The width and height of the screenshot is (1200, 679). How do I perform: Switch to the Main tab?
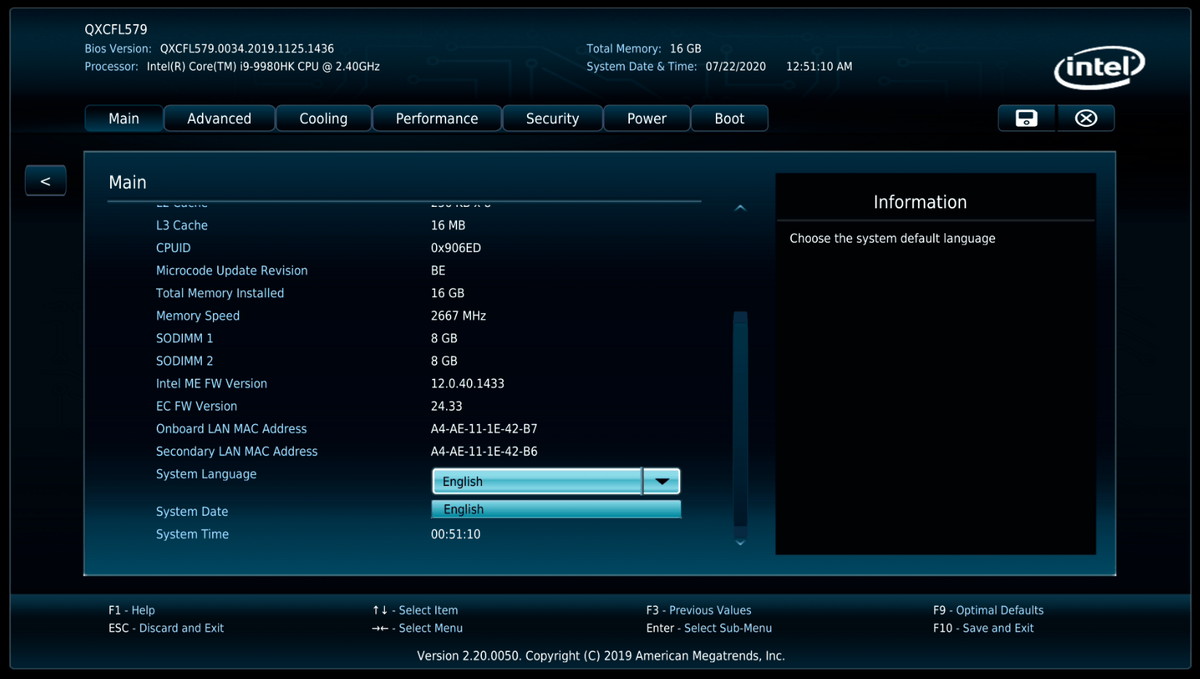(x=124, y=118)
